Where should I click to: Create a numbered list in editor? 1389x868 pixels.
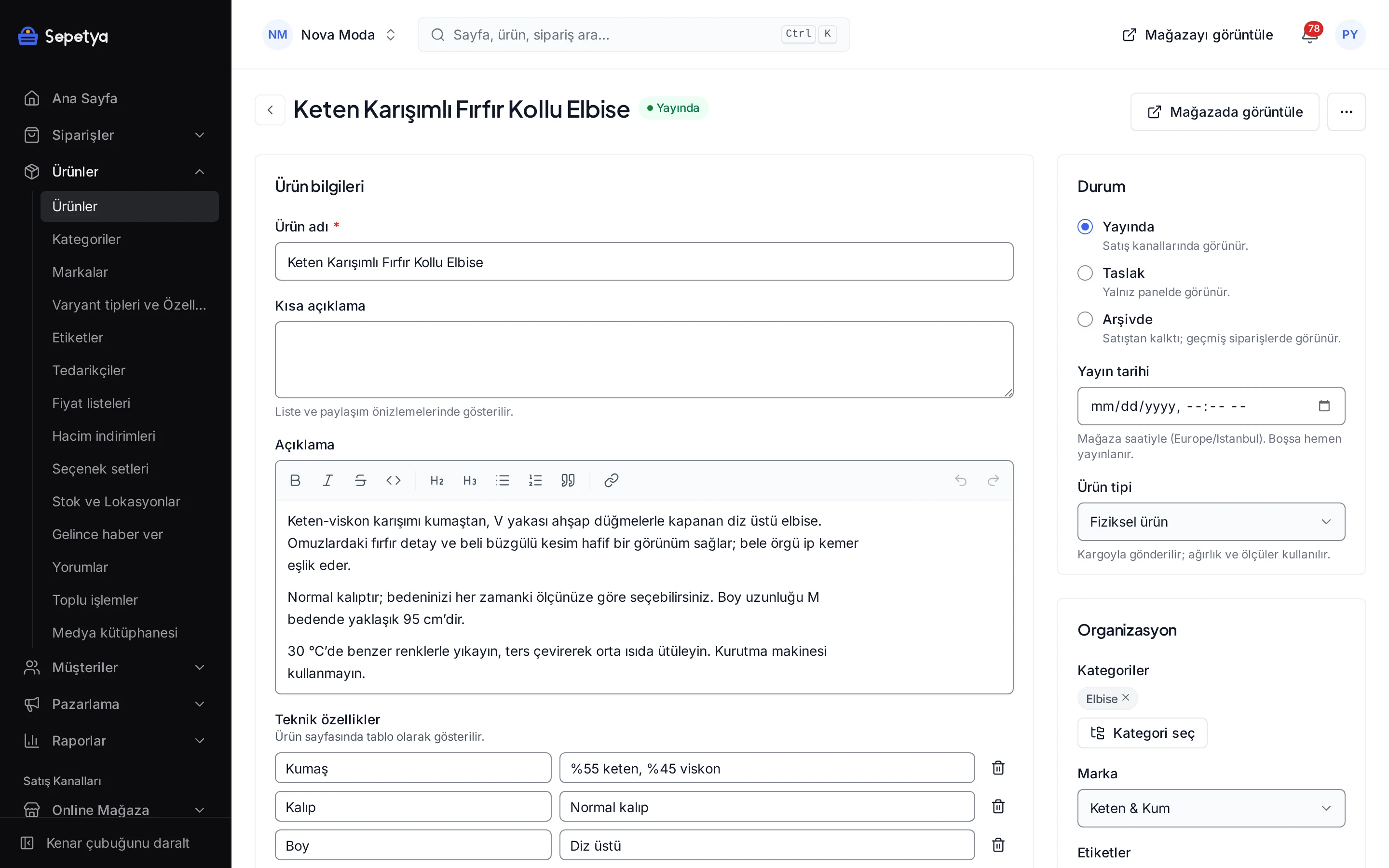click(535, 480)
